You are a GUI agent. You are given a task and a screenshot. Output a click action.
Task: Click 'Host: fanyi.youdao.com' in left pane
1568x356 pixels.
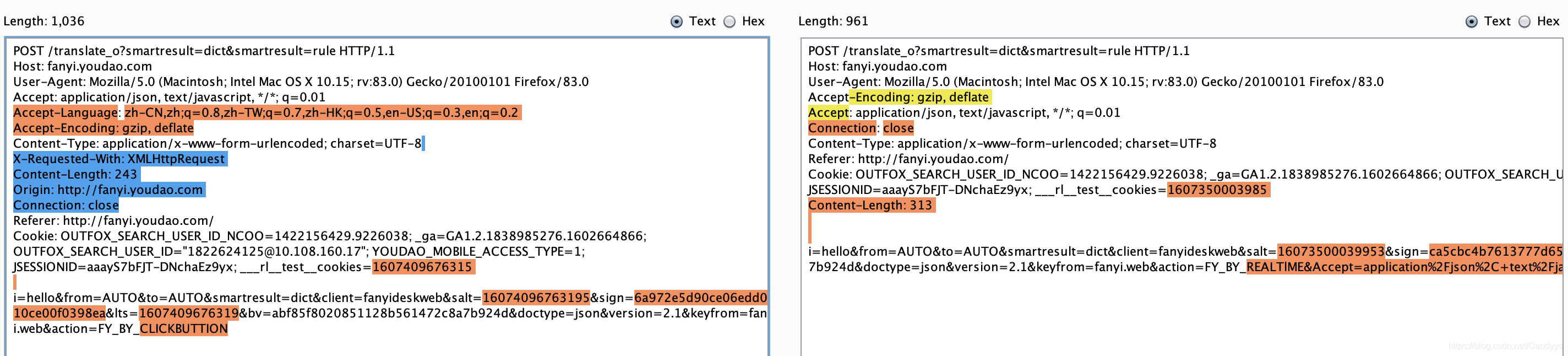pos(83,66)
